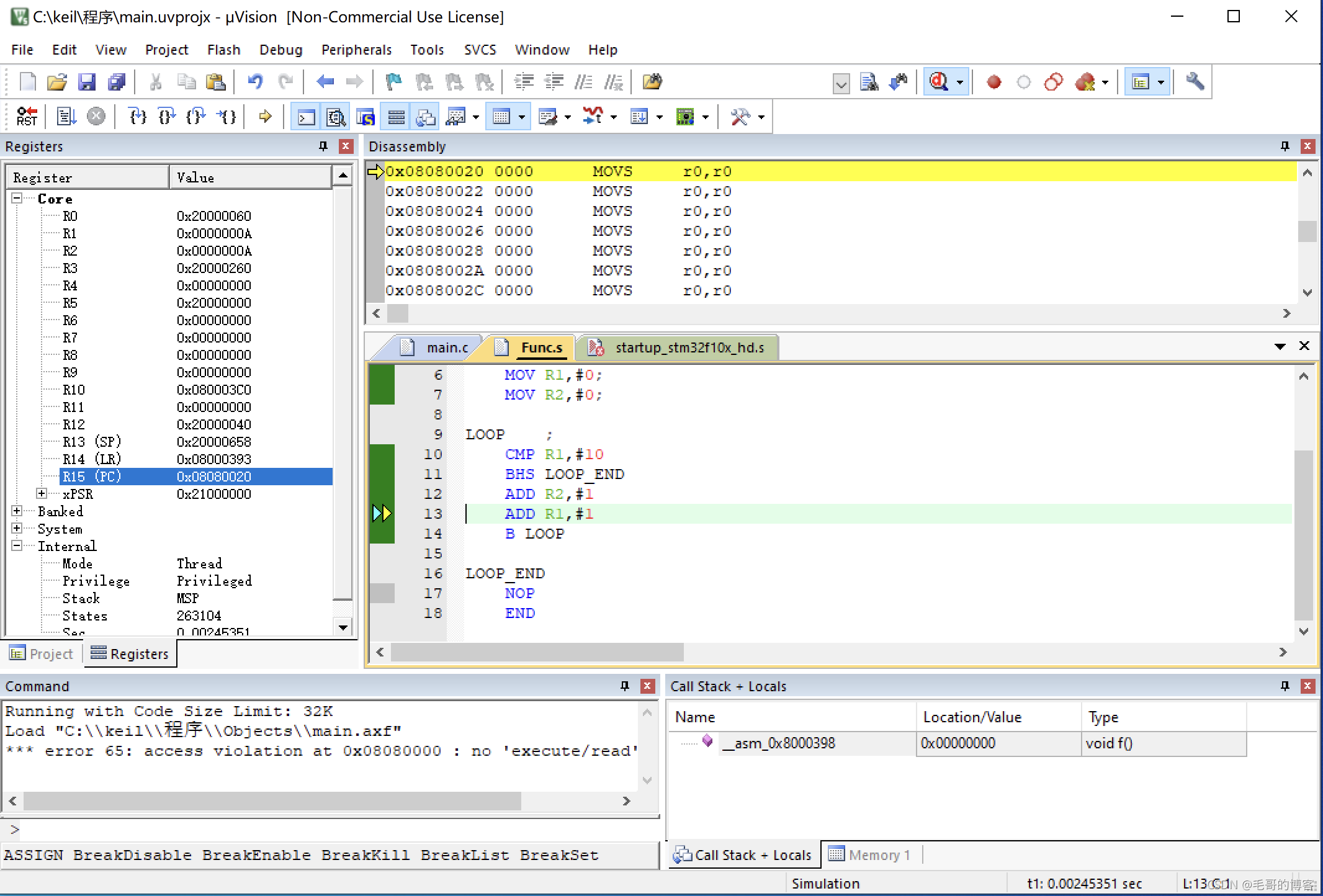
Task: Toggle the Registers Window toolbar button
Action: (x=396, y=117)
